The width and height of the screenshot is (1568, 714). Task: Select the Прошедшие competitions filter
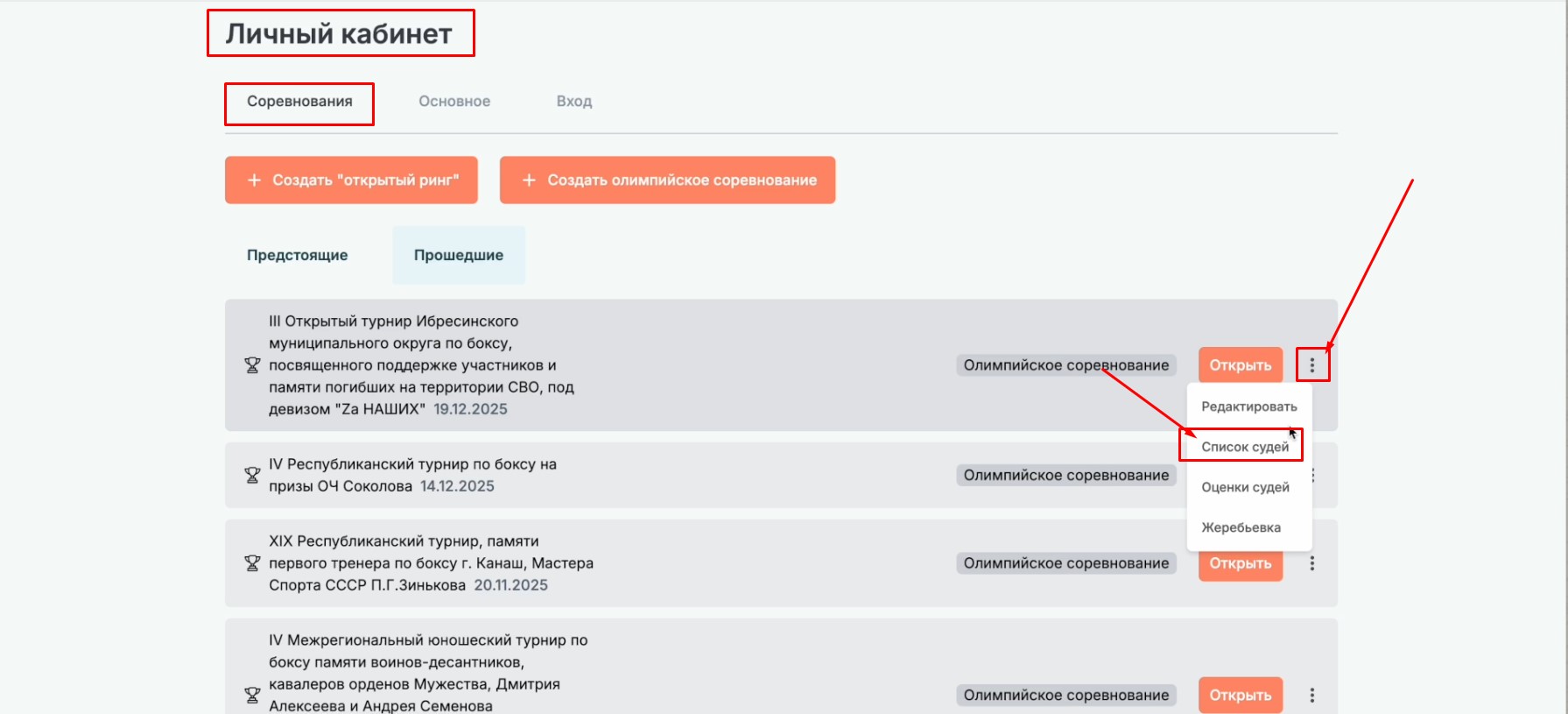click(x=458, y=255)
